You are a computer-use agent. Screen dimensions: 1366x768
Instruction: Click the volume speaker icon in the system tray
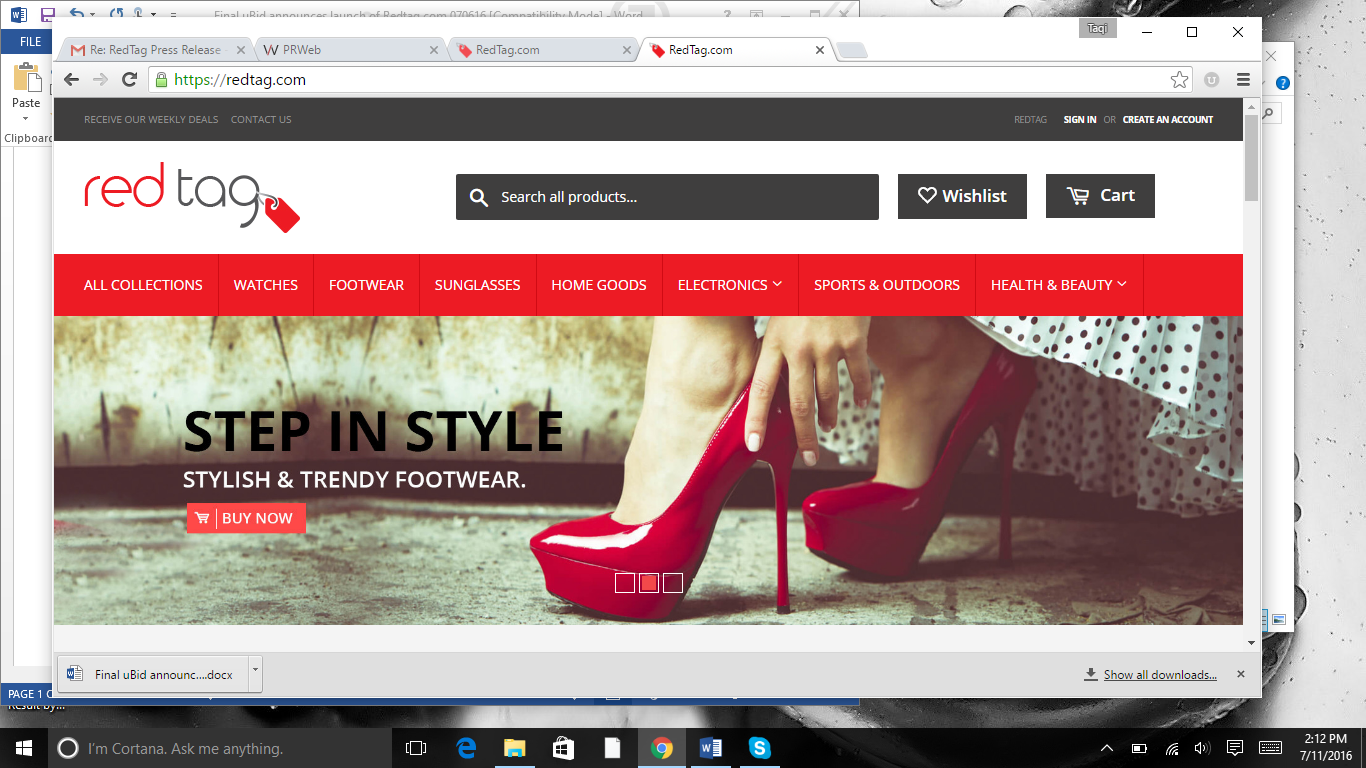pos(1202,748)
